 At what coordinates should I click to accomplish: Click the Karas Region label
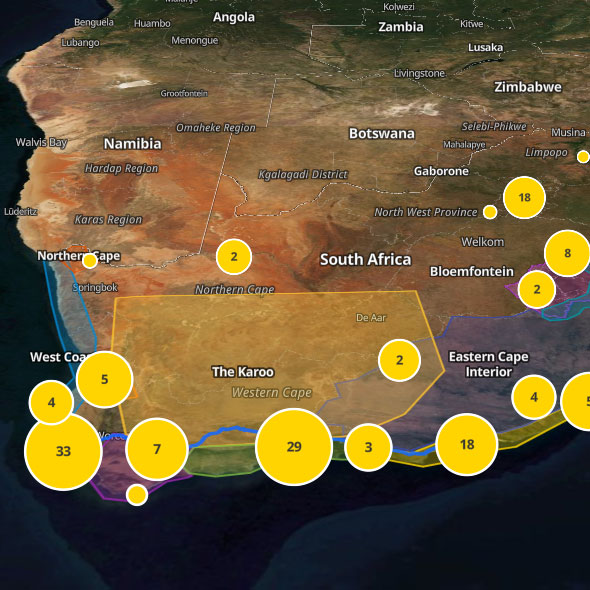pos(108,220)
